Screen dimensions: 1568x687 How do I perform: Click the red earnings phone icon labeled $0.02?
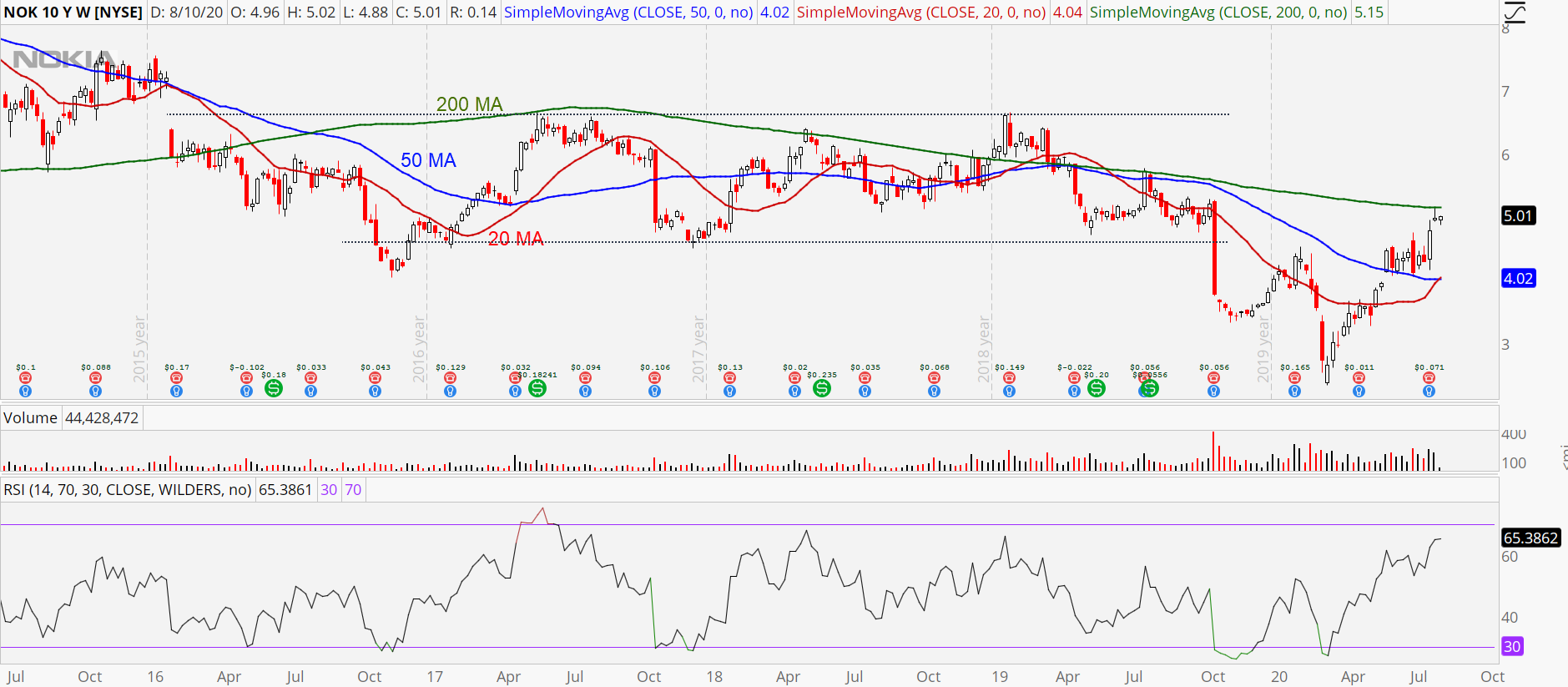click(794, 378)
